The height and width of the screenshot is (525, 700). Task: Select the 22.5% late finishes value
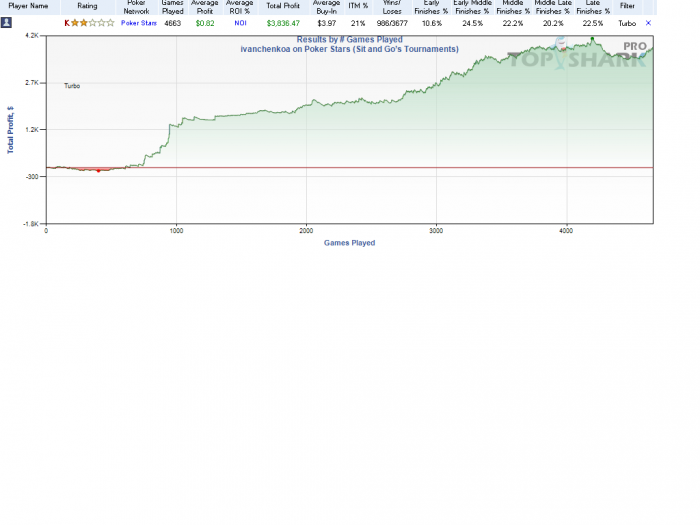(593, 23)
